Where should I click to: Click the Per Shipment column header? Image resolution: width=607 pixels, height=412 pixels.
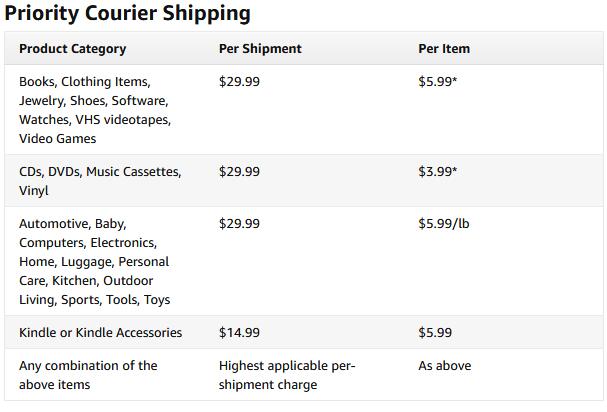(260, 49)
